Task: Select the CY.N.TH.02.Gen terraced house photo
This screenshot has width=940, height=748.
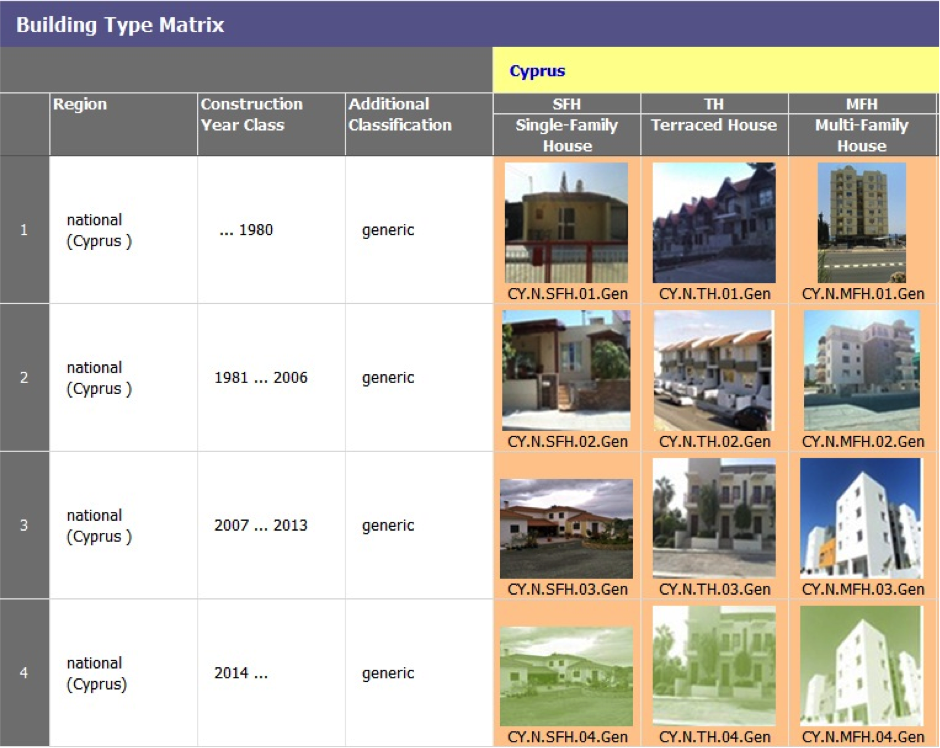Action: pyautogui.click(x=714, y=370)
